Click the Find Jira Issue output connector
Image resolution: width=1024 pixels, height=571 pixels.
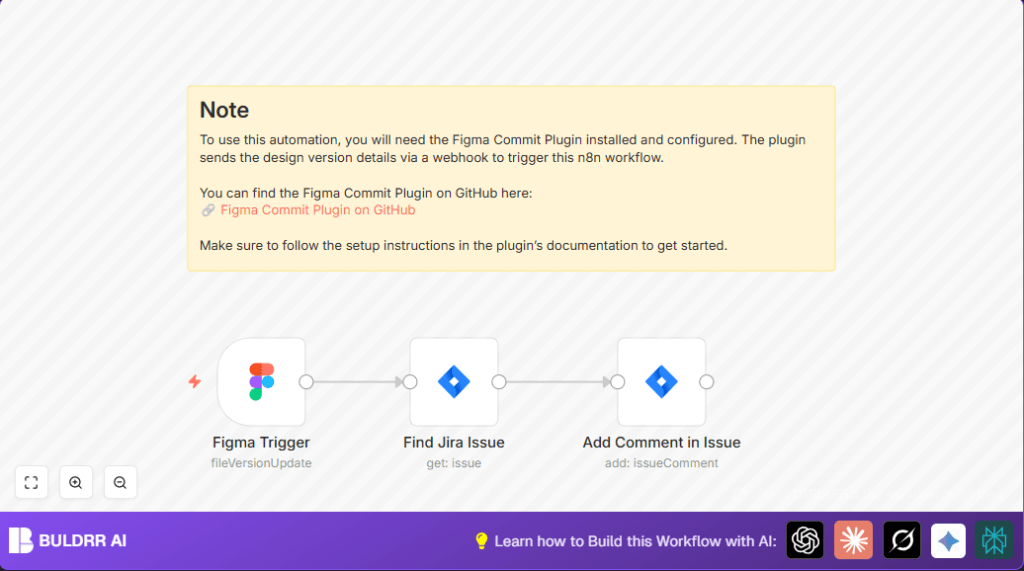pos(499,382)
